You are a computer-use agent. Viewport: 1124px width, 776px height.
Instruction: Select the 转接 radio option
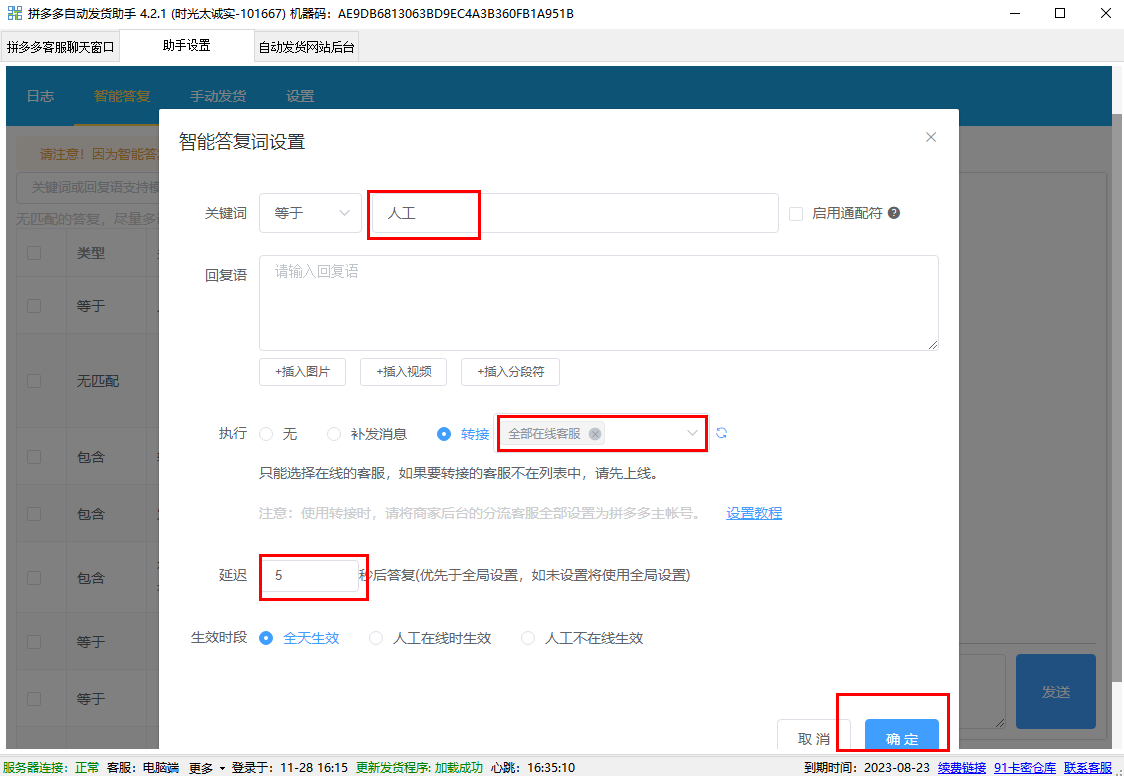[x=444, y=433]
